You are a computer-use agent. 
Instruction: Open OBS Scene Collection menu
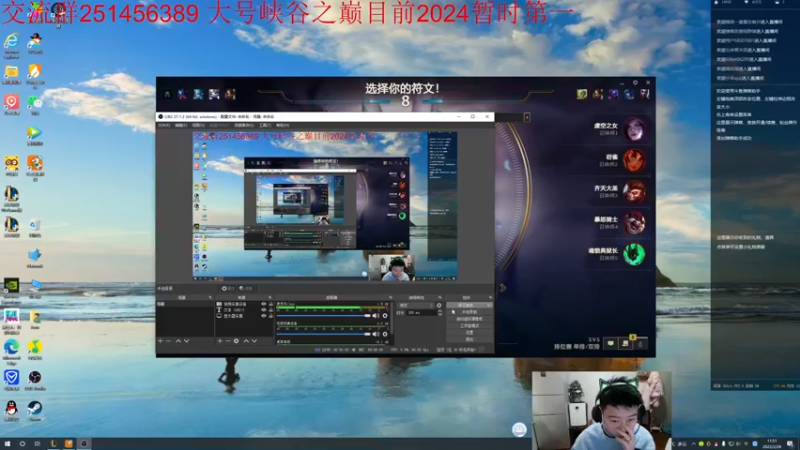coord(244,126)
